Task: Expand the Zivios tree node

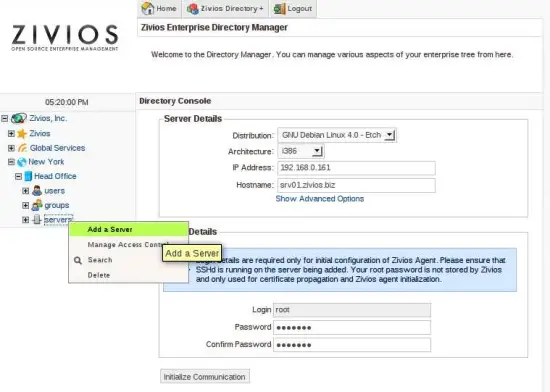Action: 11,134
